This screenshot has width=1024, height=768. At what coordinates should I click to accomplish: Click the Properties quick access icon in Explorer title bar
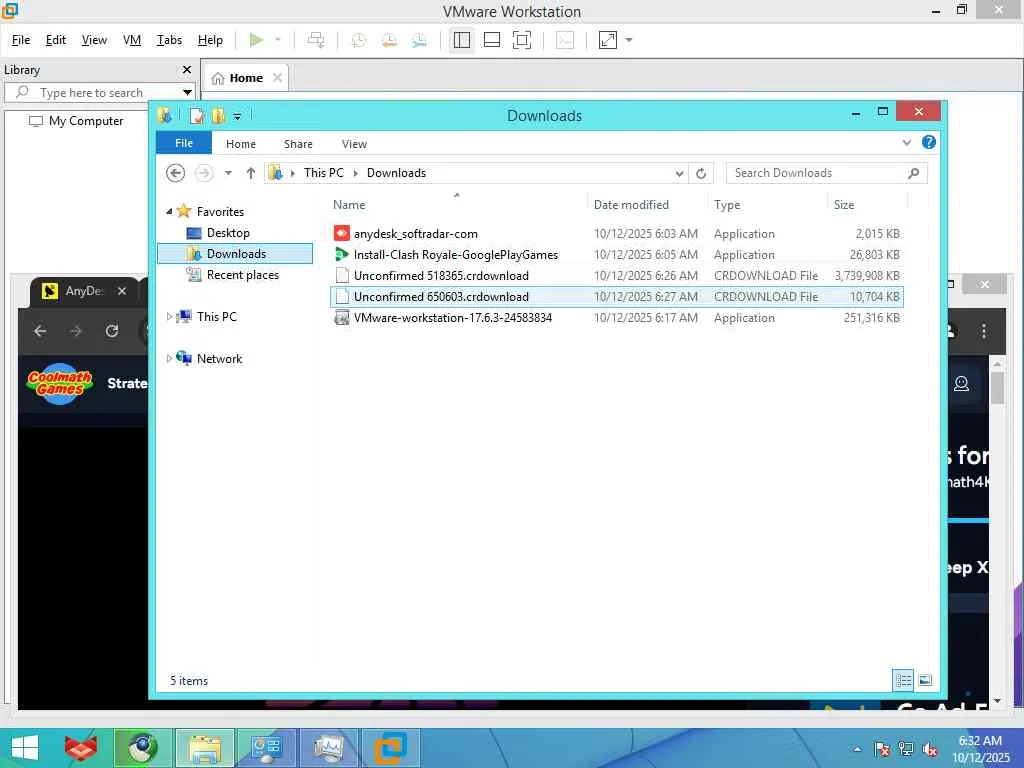tap(197, 116)
